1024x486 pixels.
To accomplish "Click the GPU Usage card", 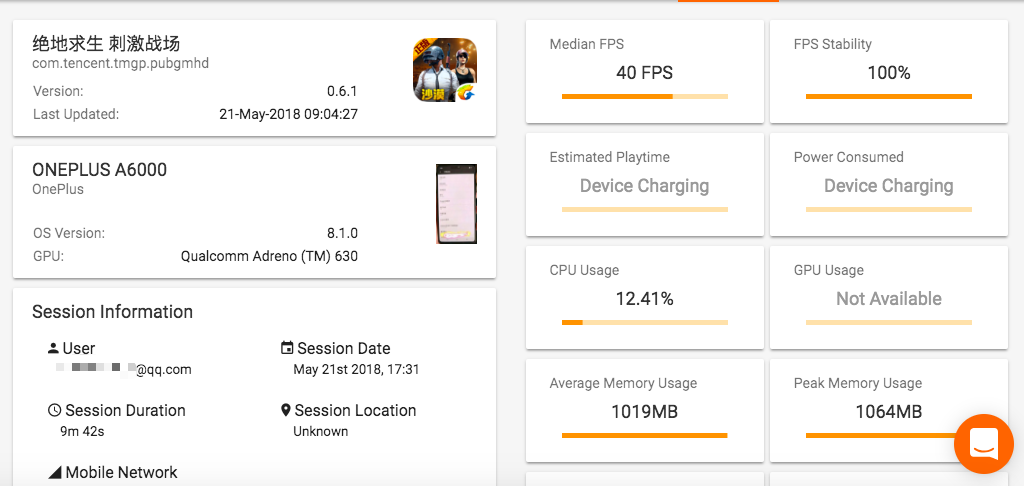I will click(x=888, y=296).
